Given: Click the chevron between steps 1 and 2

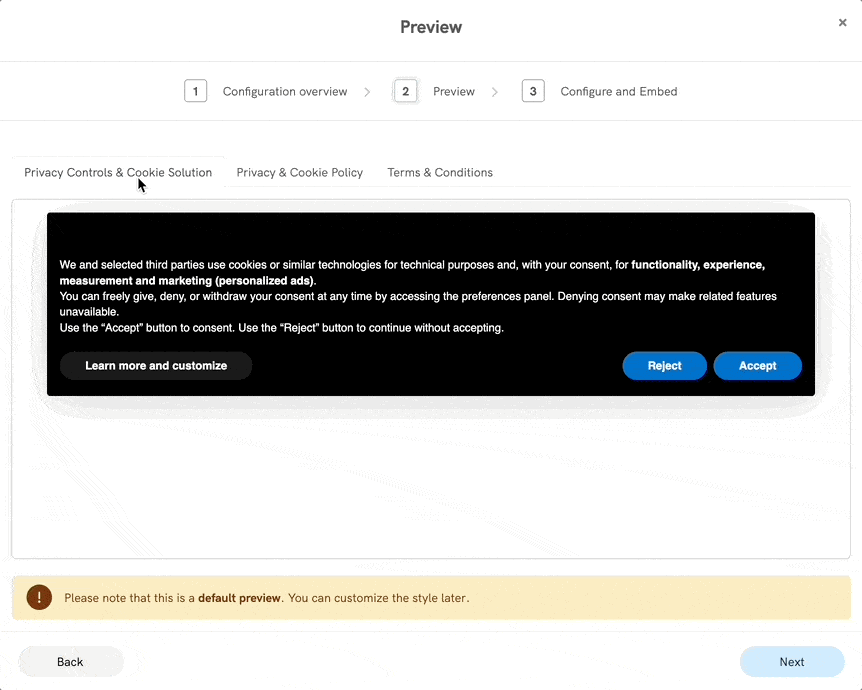Looking at the screenshot, I should pyautogui.click(x=367, y=91).
